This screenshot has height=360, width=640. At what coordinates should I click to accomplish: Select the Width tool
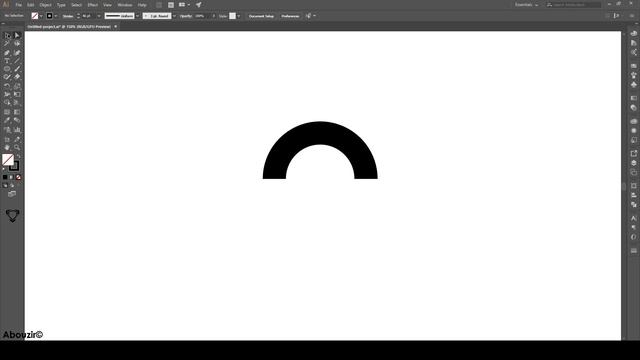(7, 94)
